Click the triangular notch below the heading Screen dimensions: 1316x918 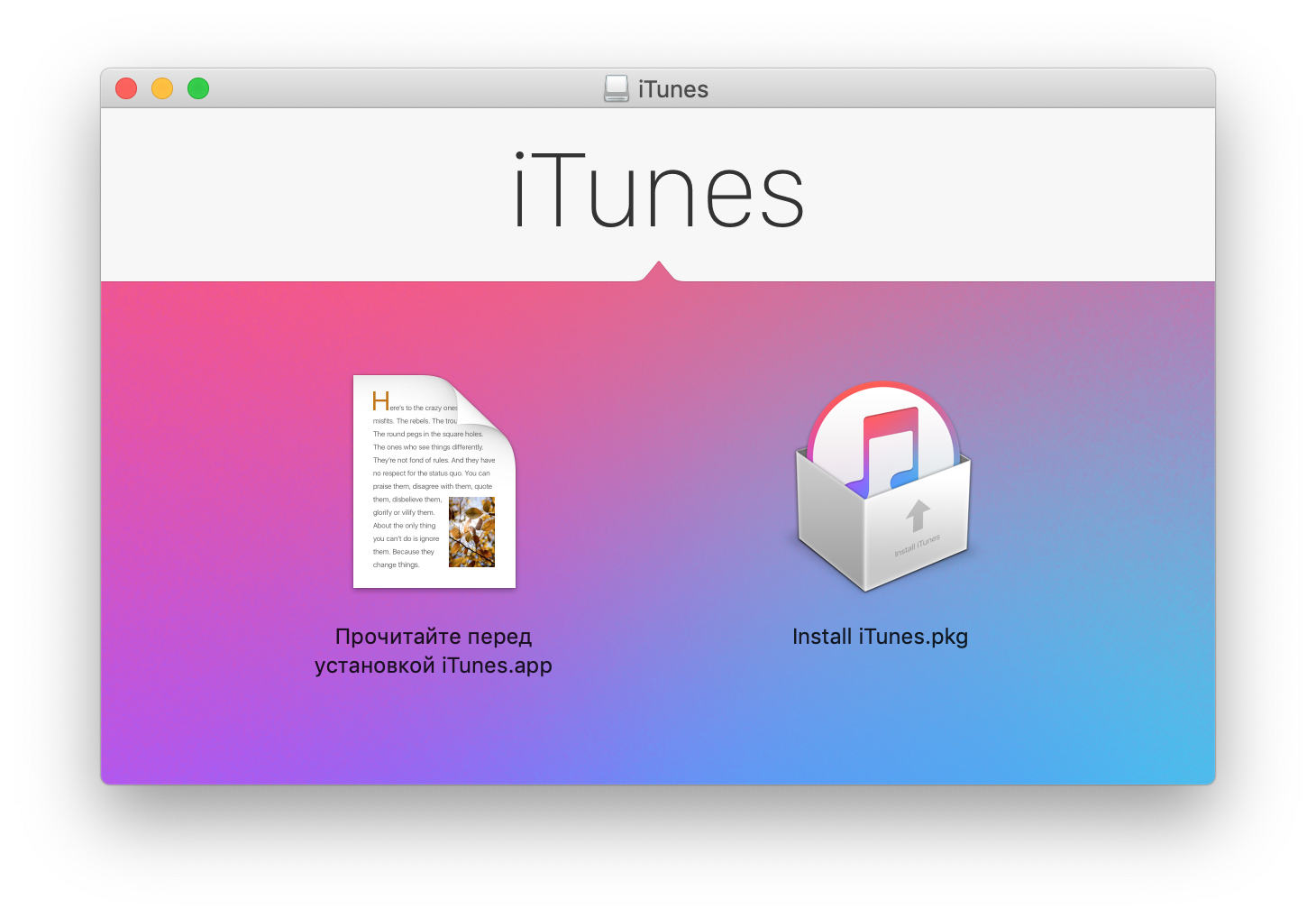[x=659, y=271]
